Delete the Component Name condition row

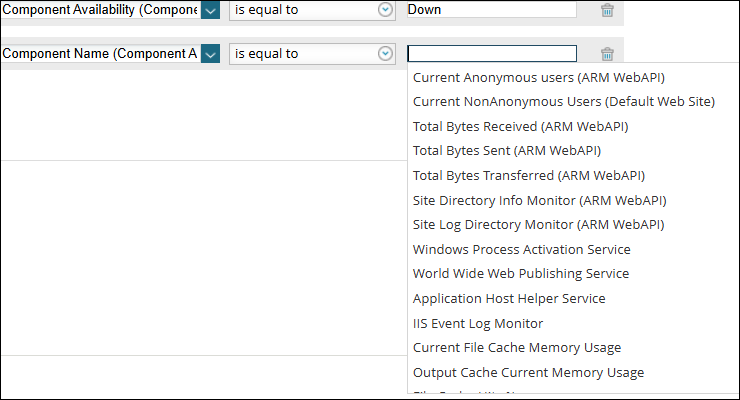click(x=607, y=54)
